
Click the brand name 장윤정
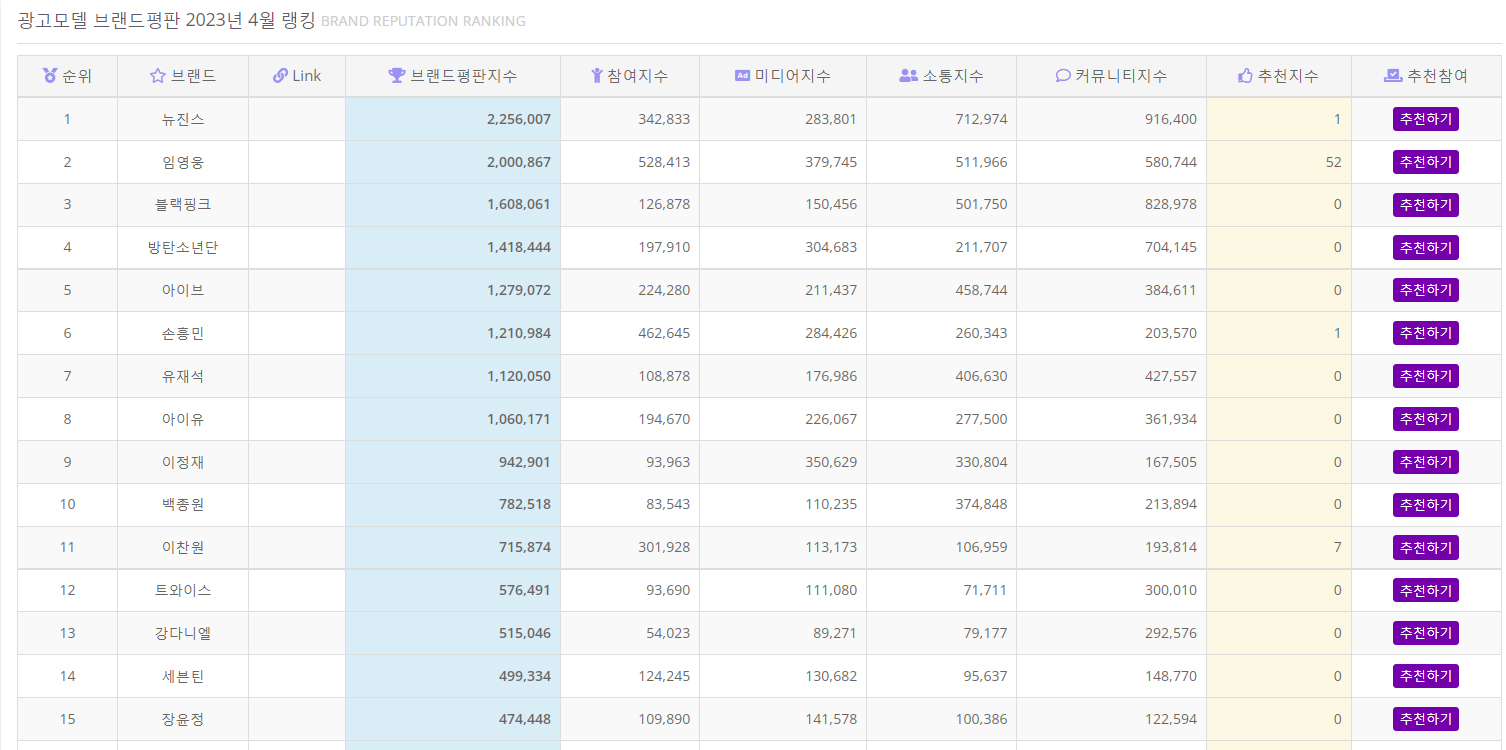pyautogui.click(x=183, y=719)
